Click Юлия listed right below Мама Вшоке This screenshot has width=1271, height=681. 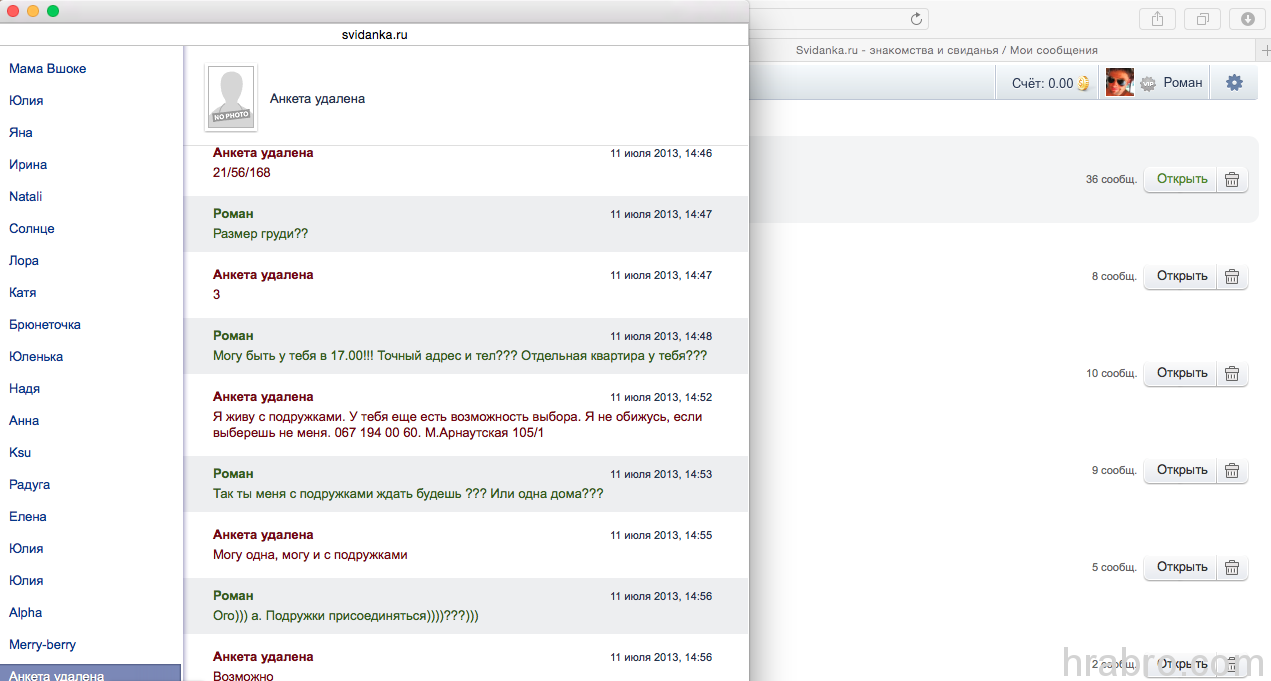click(26, 101)
